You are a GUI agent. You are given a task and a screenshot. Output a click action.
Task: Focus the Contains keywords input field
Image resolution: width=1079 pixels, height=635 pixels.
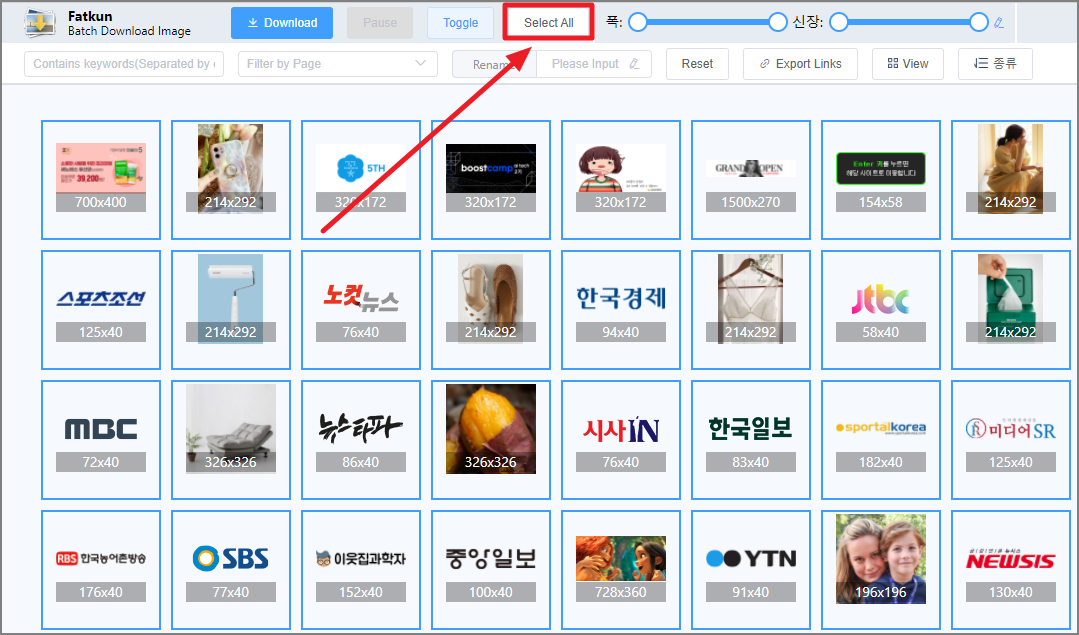click(124, 64)
